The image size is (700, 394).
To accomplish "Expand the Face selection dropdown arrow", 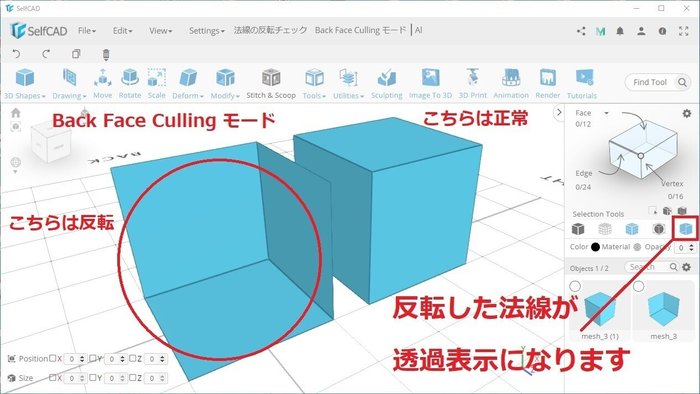I will (x=606, y=113).
